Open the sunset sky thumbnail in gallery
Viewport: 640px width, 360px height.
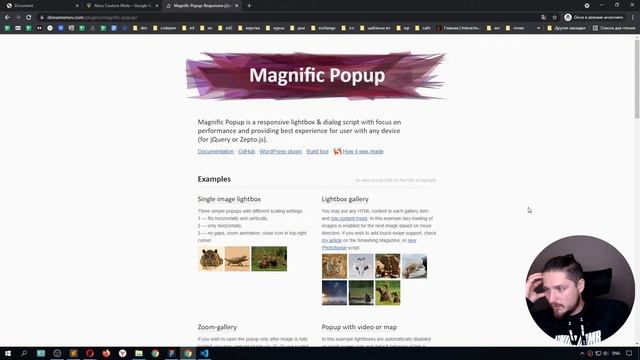click(334, 293)
